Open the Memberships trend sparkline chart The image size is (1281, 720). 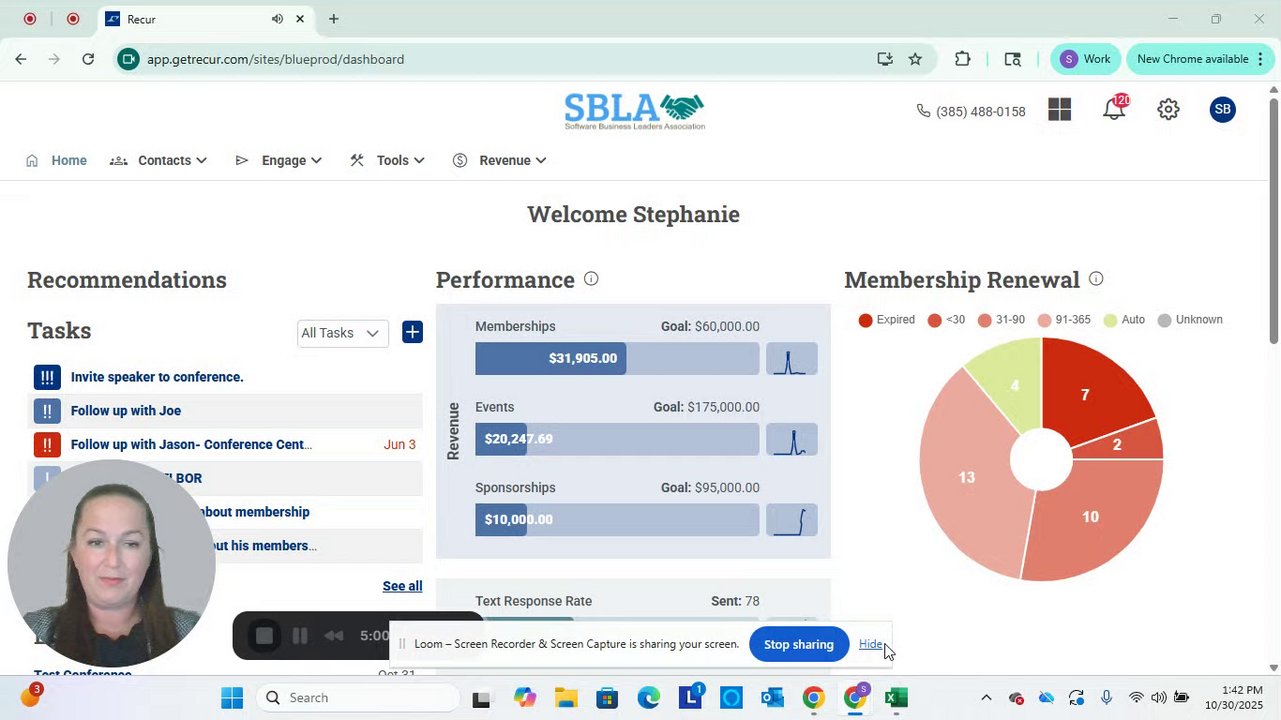click(x=792, y=358)
